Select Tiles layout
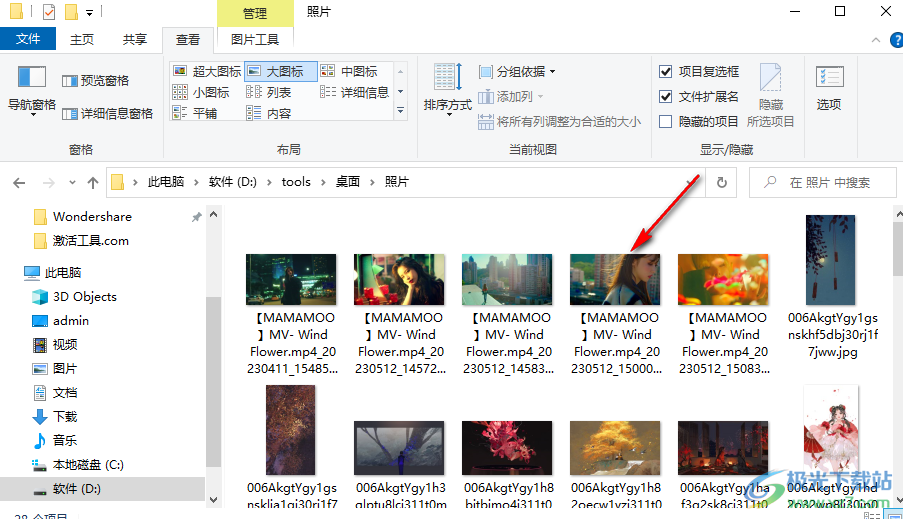This screenshot has height=519, width=903. point(195,113)
